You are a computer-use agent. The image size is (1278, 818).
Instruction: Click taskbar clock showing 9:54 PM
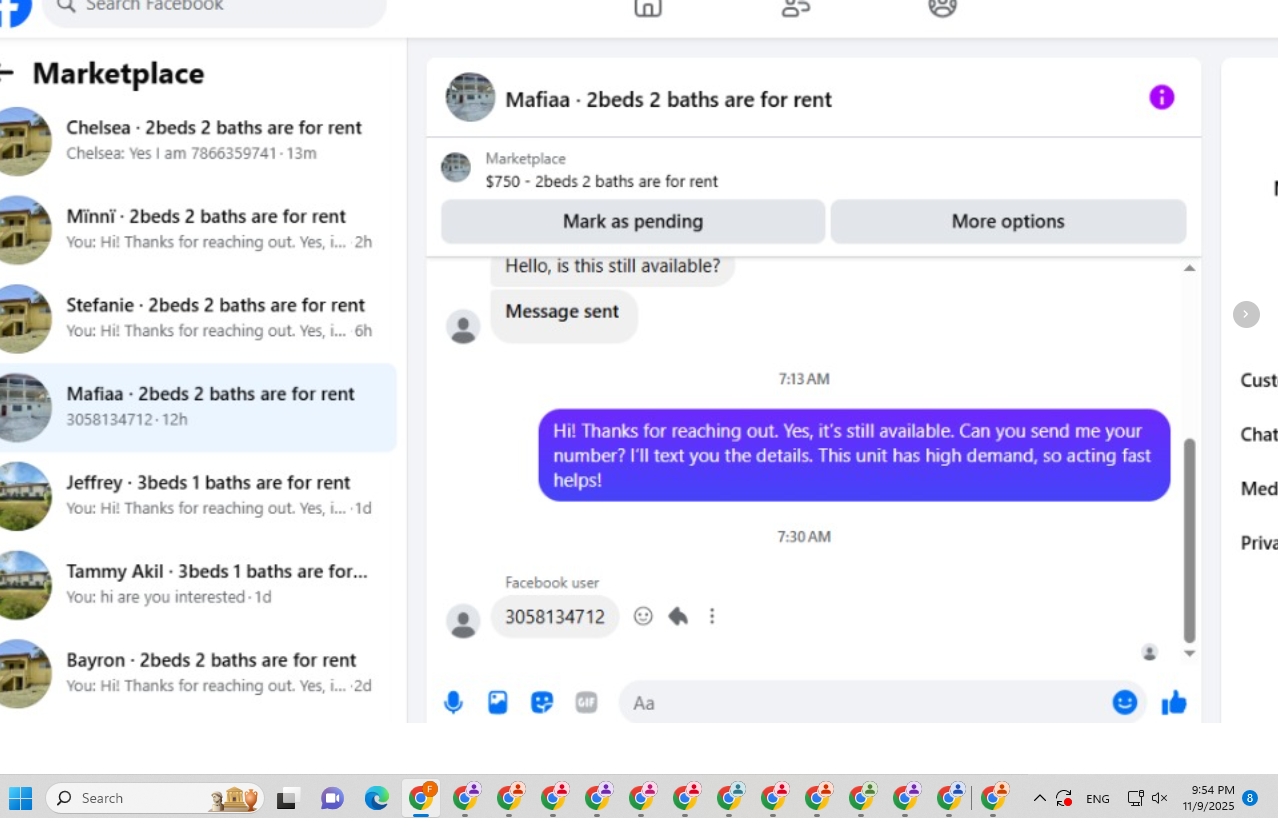click(x=1208, y=798)
